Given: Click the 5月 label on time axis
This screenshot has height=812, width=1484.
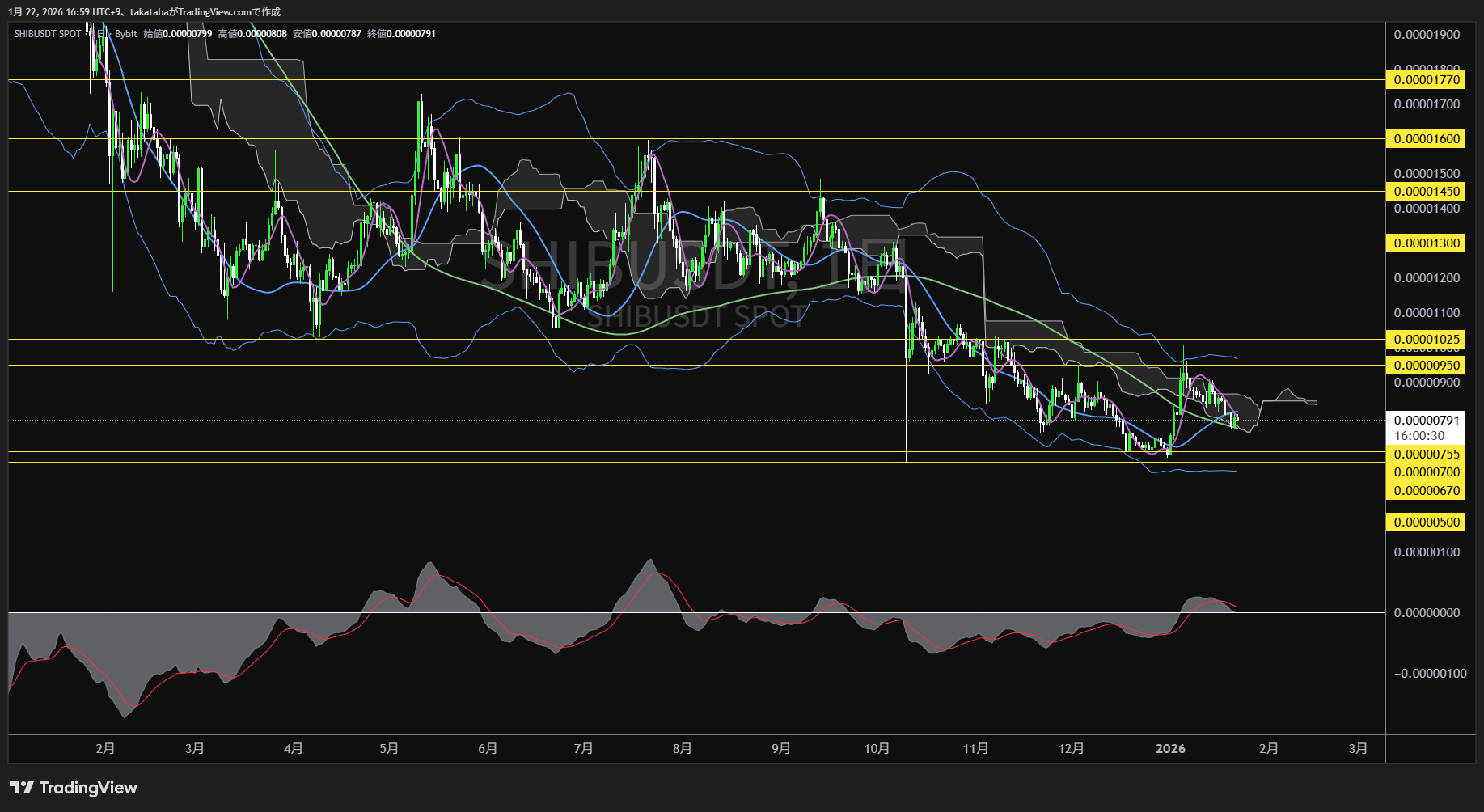Looking at the screenshot, I should (x=389, y=749).
